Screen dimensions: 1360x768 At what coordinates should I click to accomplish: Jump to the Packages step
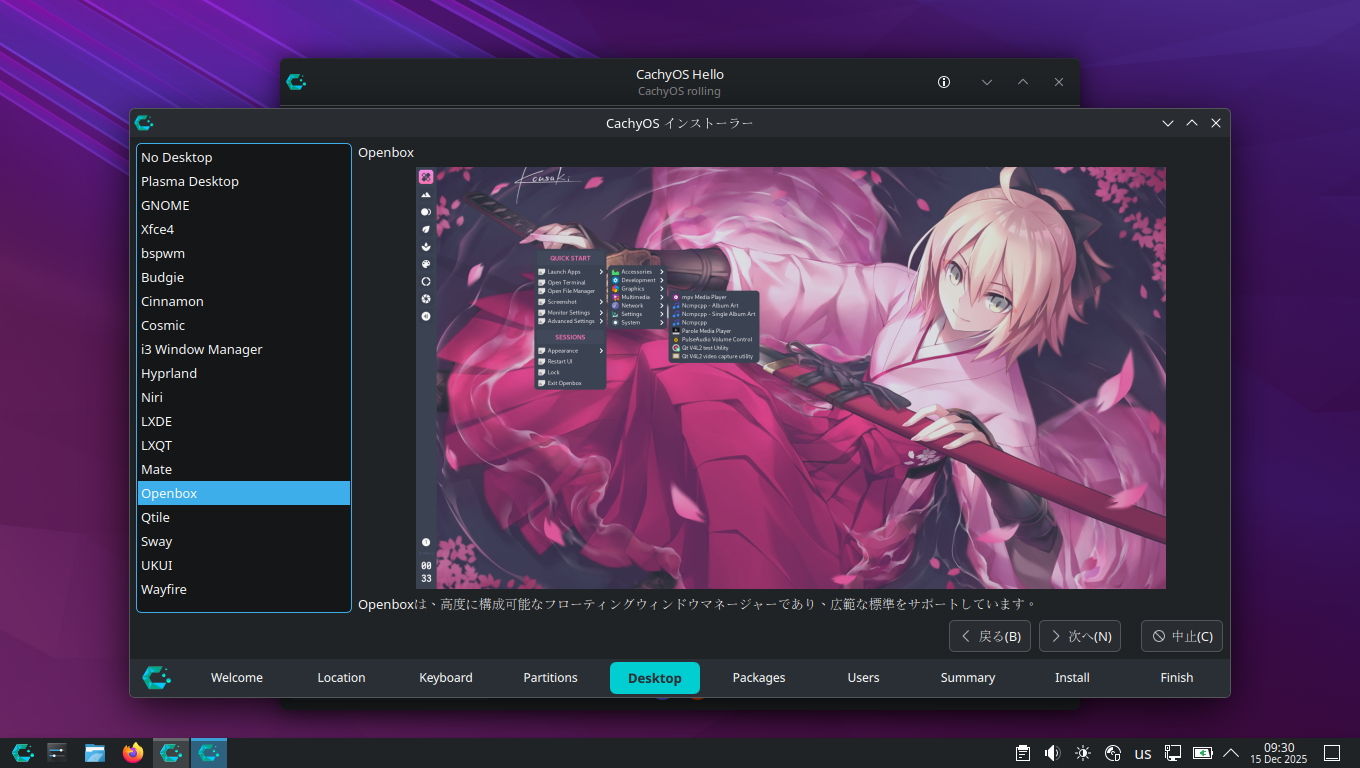759,678
